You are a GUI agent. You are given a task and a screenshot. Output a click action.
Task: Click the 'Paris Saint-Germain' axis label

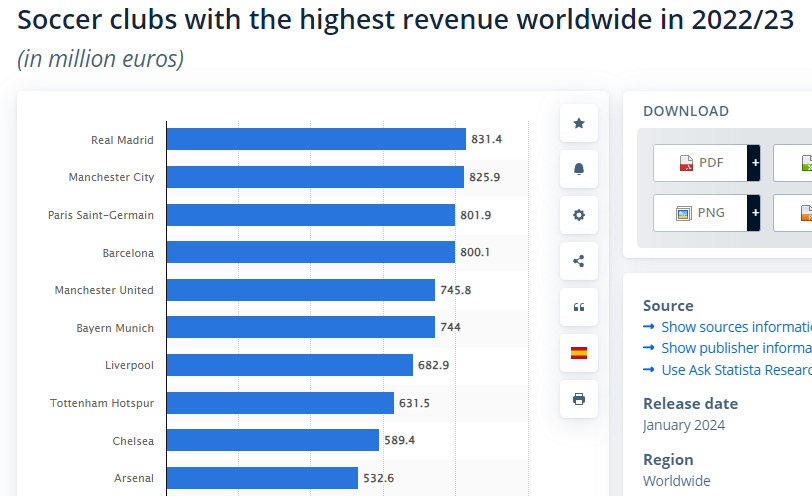(x=101, y=215)
